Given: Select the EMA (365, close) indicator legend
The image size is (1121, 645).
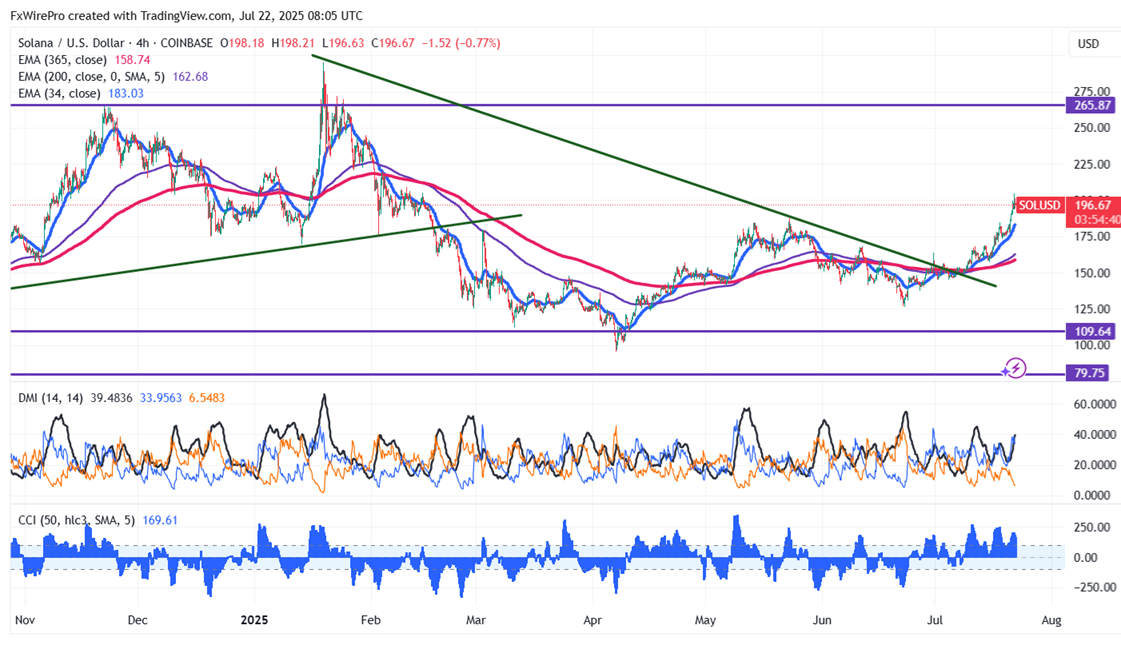Looking at the screenshot, I should [62, 60].
